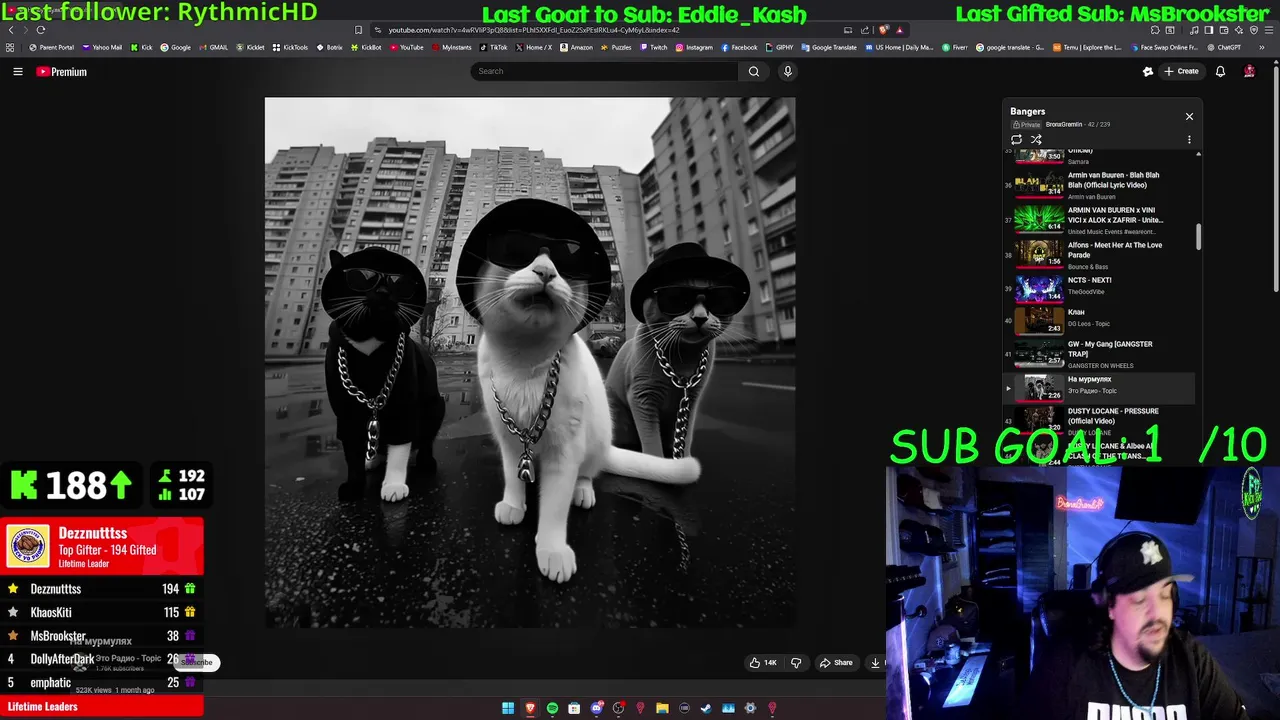This screenshot has width=1280, height=720.
Task: Open the YouTube guide hamburger menu
Action: pos(18,71)
